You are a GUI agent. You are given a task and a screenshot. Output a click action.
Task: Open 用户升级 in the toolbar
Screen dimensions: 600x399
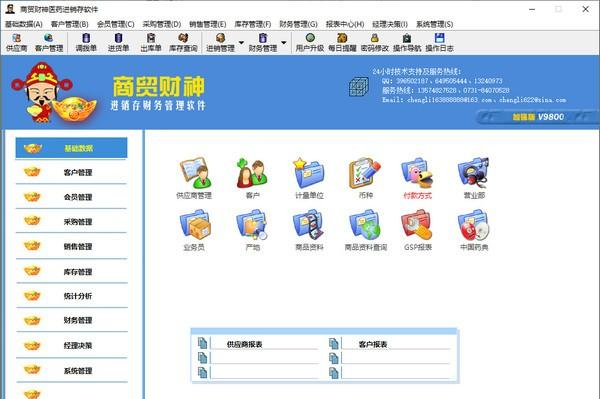click(x=310, y=42)
